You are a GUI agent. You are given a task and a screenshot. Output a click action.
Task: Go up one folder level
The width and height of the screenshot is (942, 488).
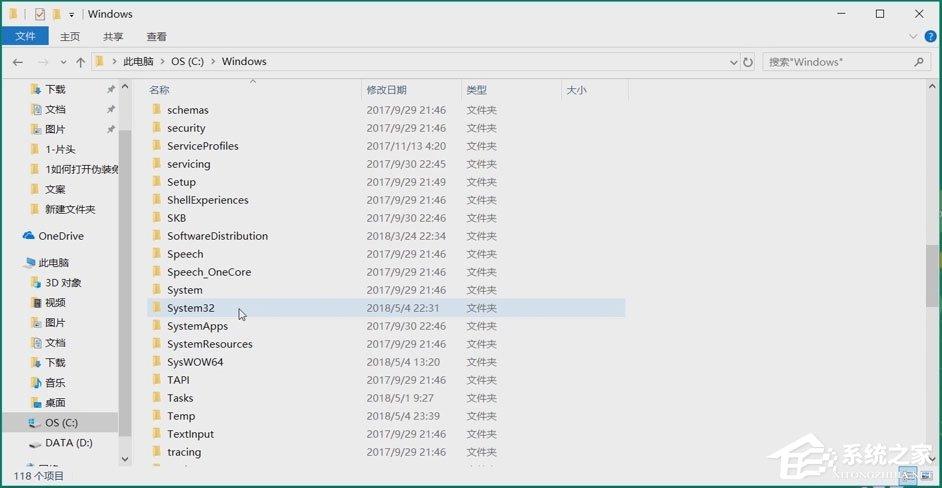tap(81, 62)
